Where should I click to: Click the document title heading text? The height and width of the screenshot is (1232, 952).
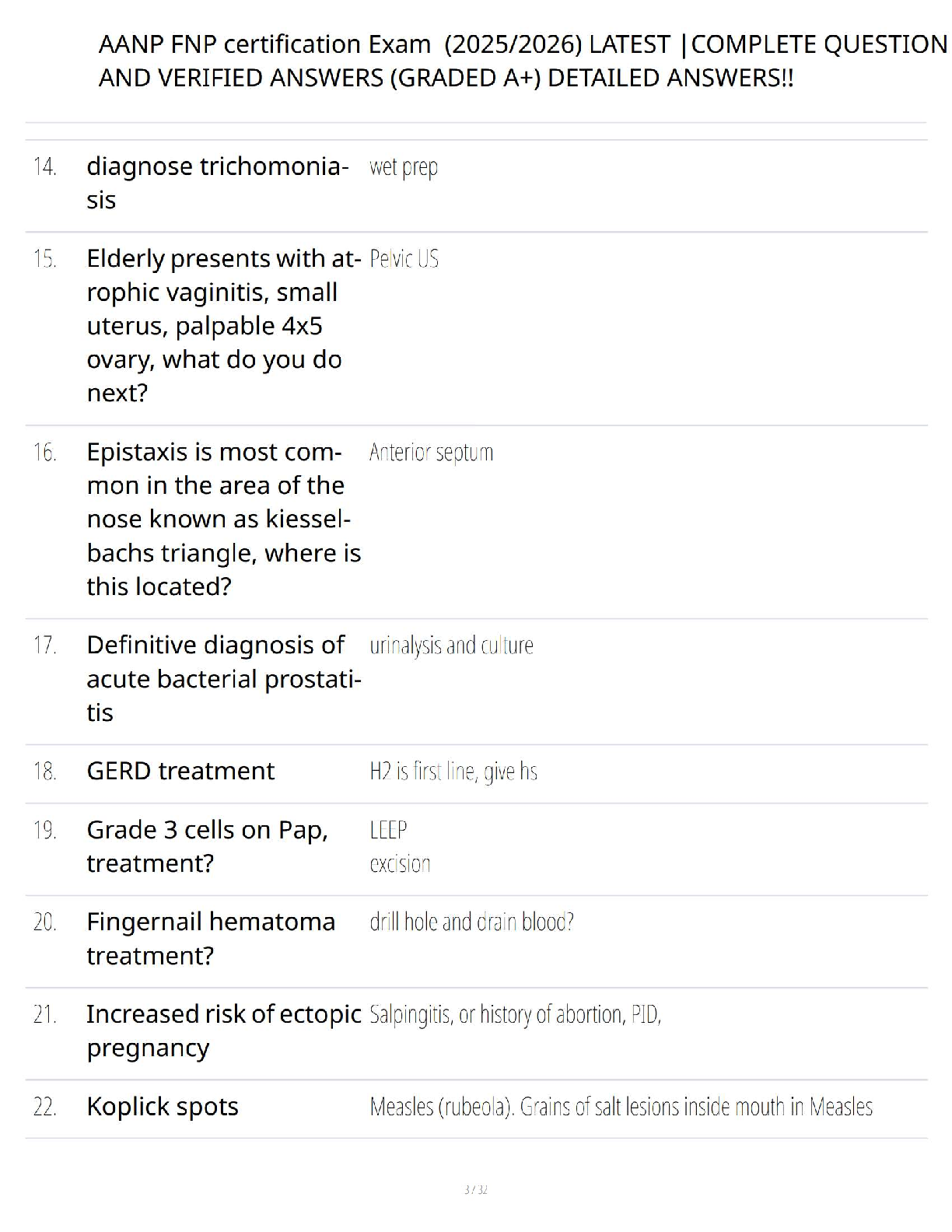point(523,61)
